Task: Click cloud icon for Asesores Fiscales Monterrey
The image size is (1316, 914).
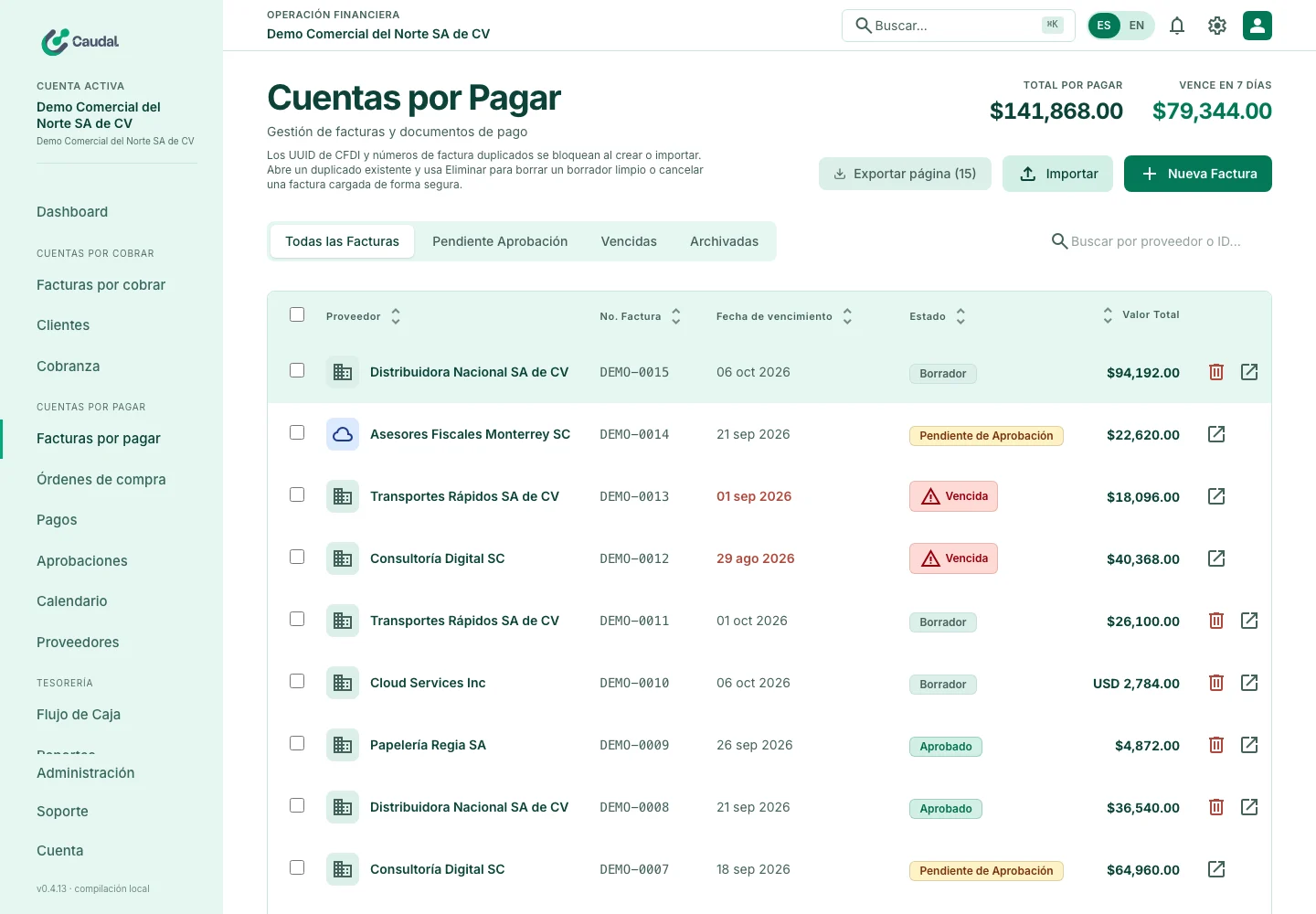Action: (x=343, y=434)
